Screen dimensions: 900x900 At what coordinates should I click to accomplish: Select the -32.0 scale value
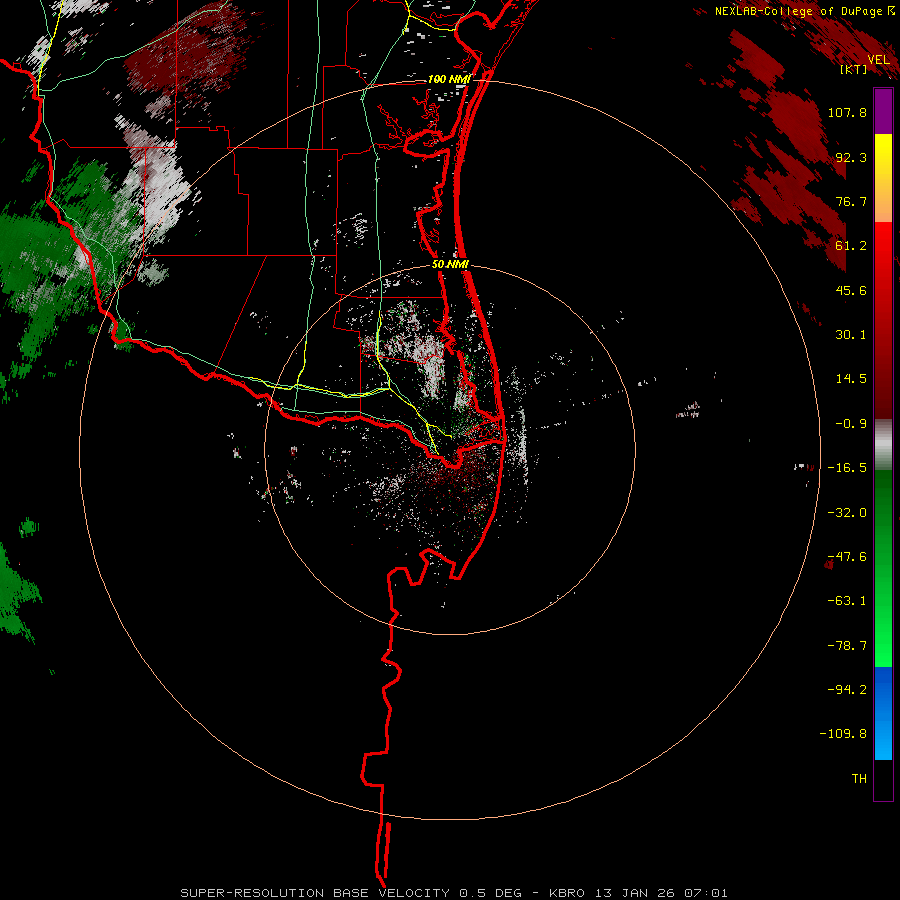pos(847,513)
